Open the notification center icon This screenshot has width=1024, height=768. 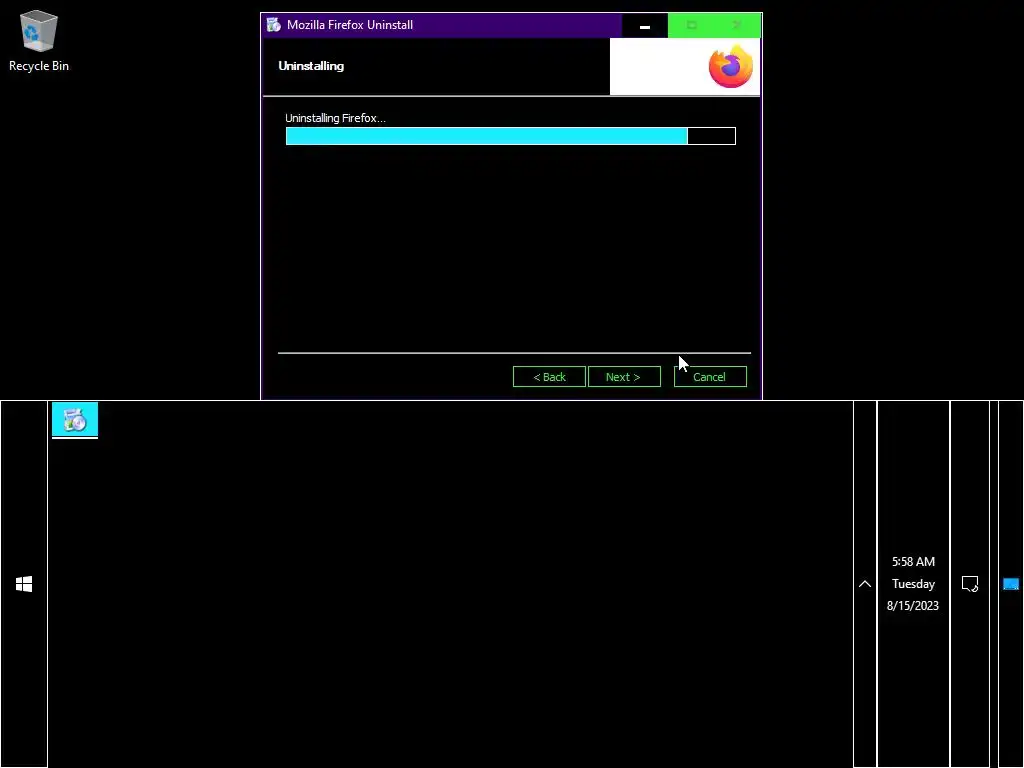970,584
